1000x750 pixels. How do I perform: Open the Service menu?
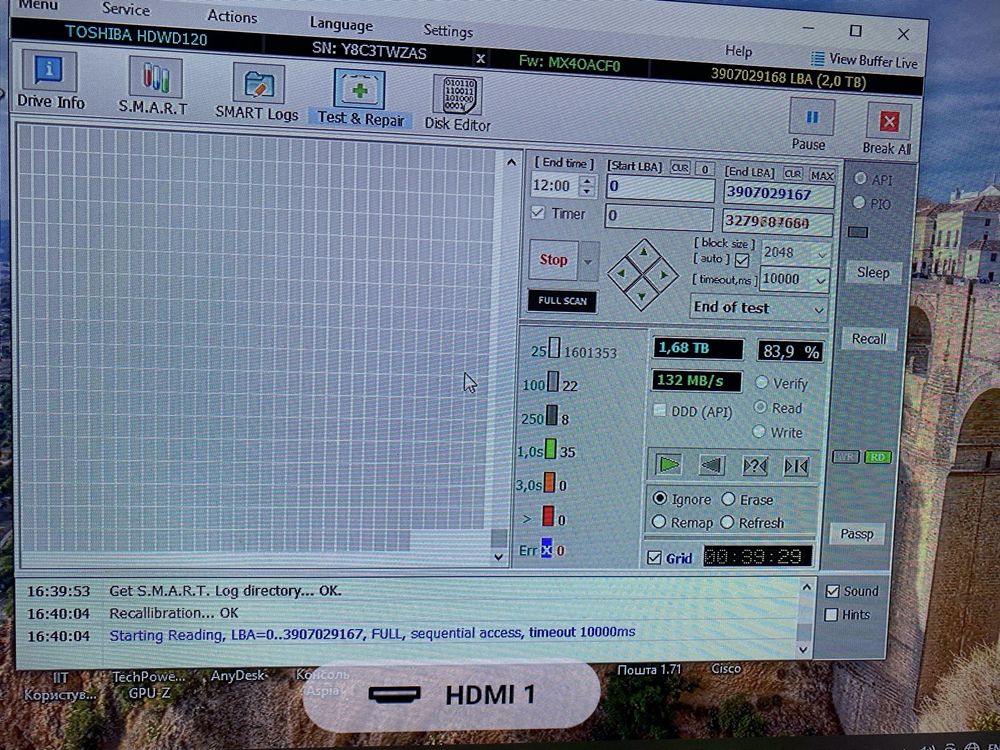click(126, 9)
